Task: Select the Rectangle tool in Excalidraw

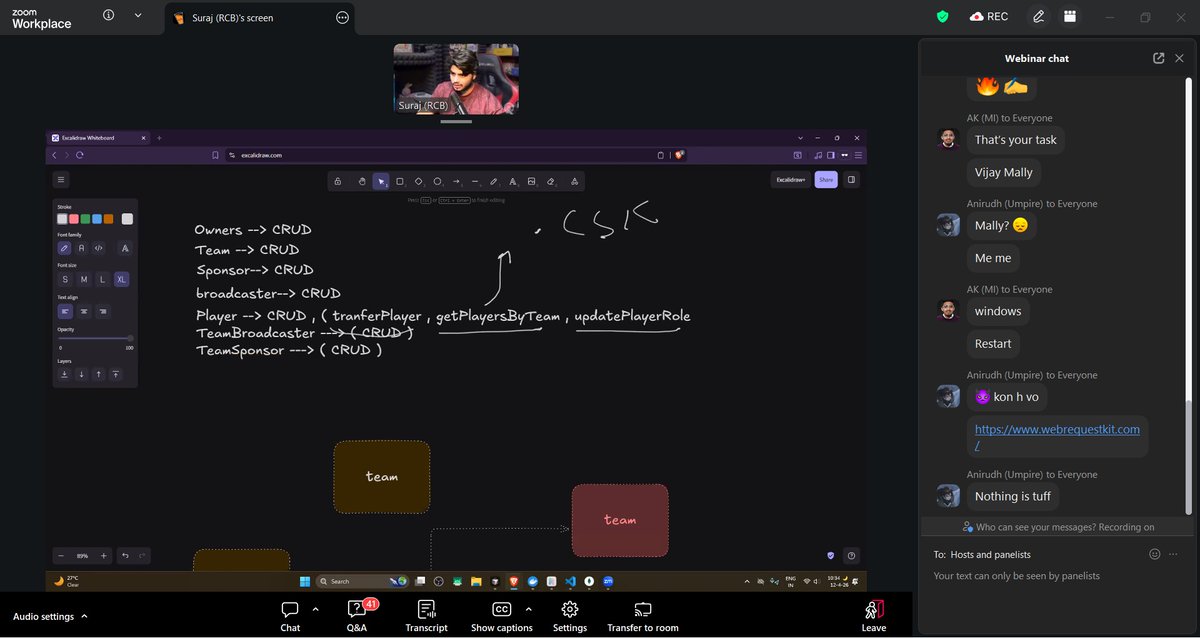Action: coord(400,181)
